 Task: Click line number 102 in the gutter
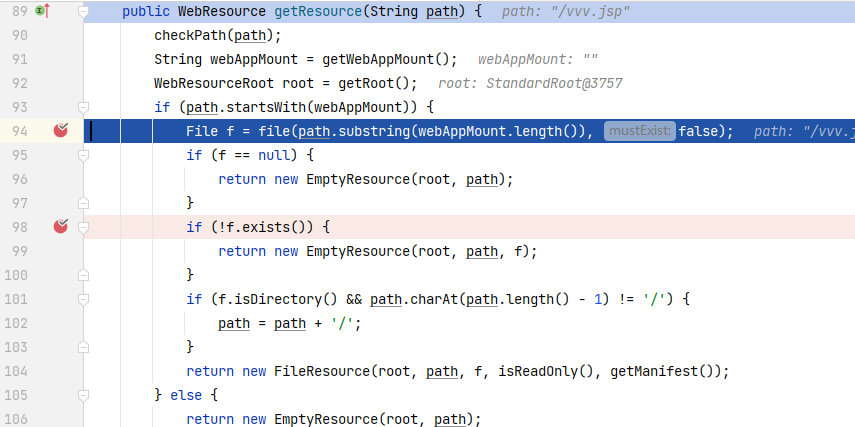pyautogui.click(x=20, y=323)
